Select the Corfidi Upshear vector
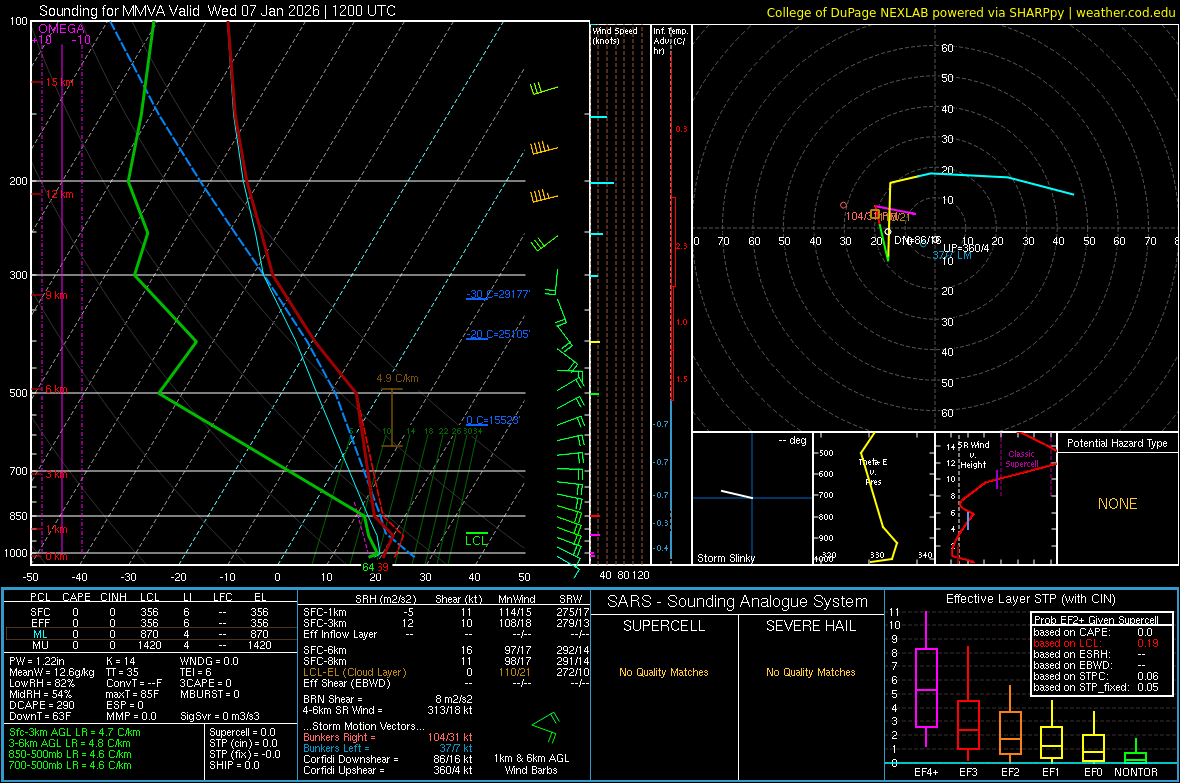Viewport: 1180px width, 783px height. 388,770
